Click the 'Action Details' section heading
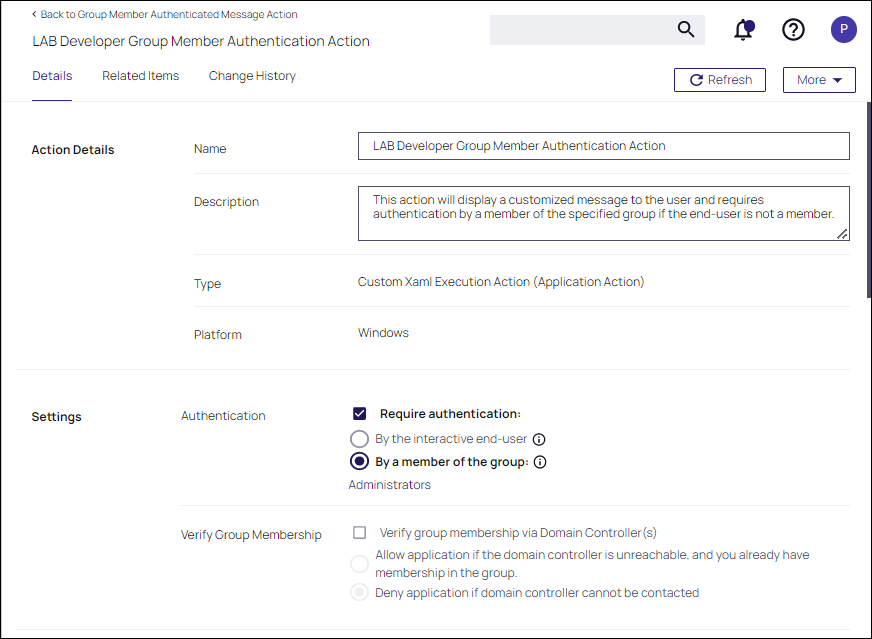 click(x=73, y=150)
